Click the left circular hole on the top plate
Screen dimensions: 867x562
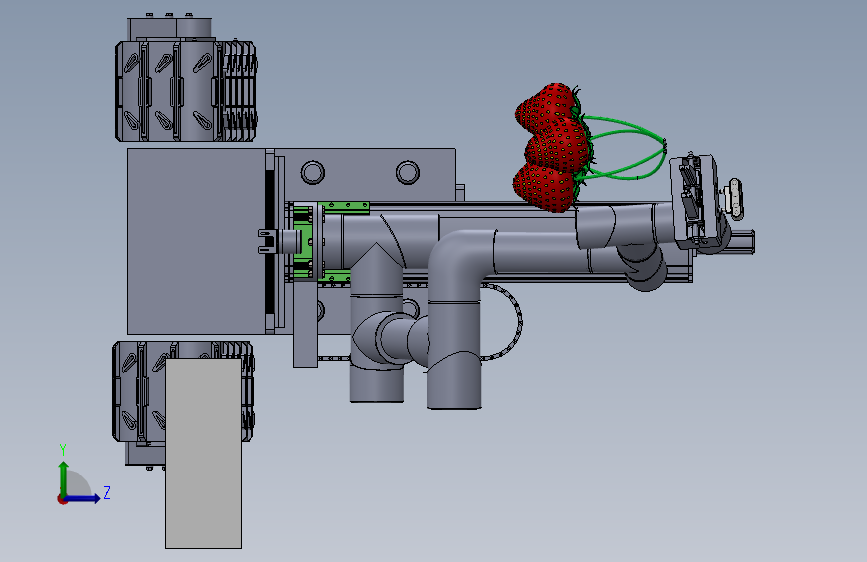click(312, 173)
